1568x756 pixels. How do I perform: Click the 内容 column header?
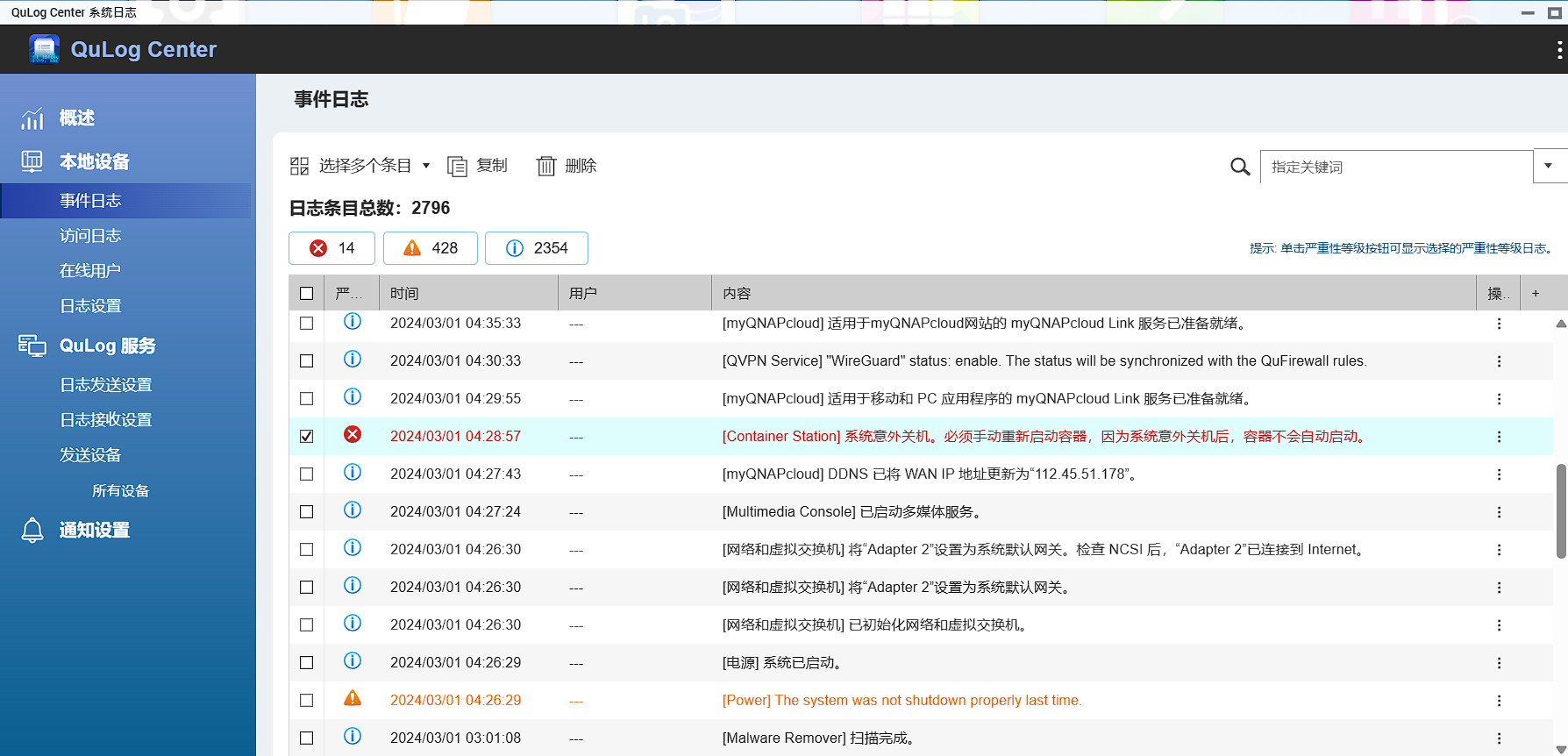point(1094,293)
